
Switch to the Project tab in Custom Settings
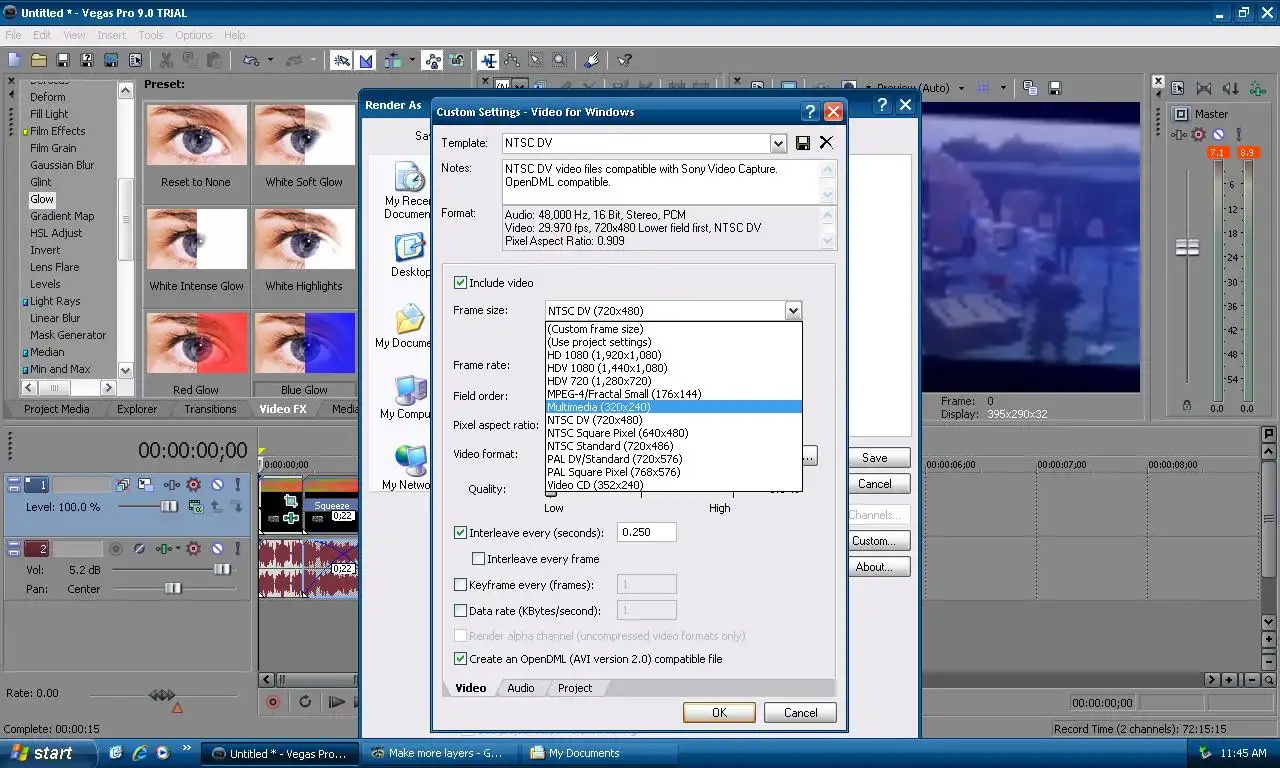(x=575, y=688)
